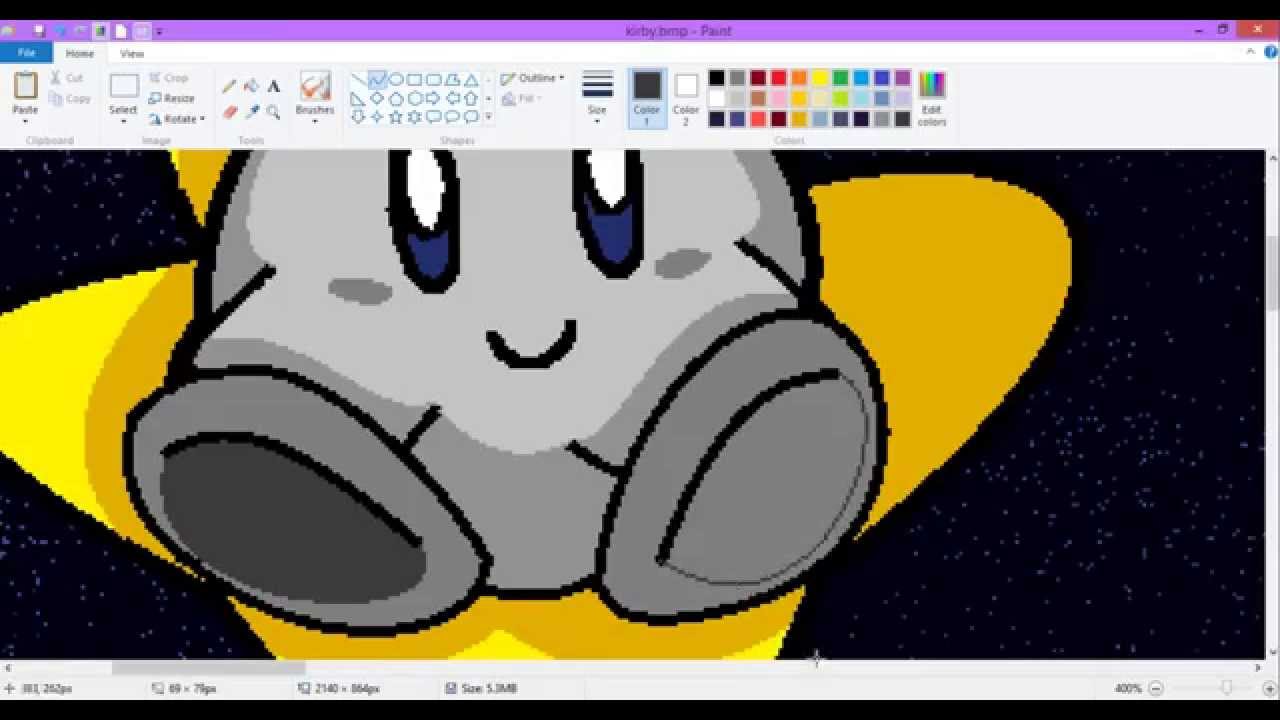This screenshot has height=720, width=1280.
Task: Open the Brushes dropdown arrow
Action: tap(315, 121)
